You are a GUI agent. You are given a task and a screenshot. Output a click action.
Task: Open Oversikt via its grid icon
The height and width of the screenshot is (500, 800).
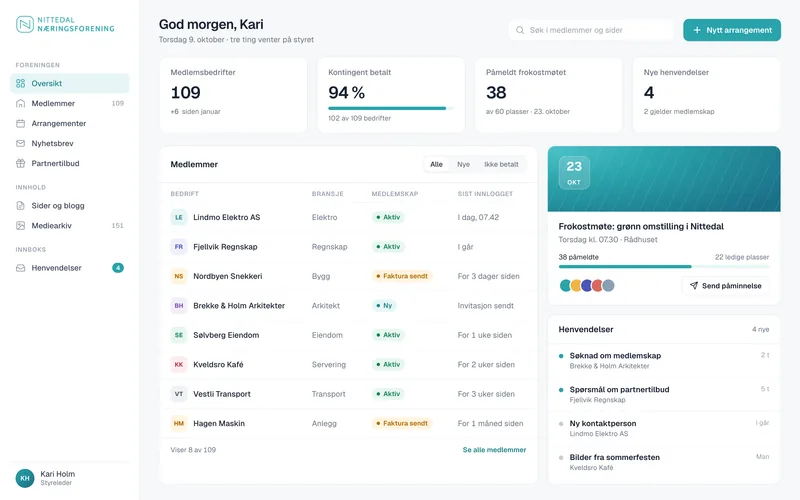(x=20, y=83)
